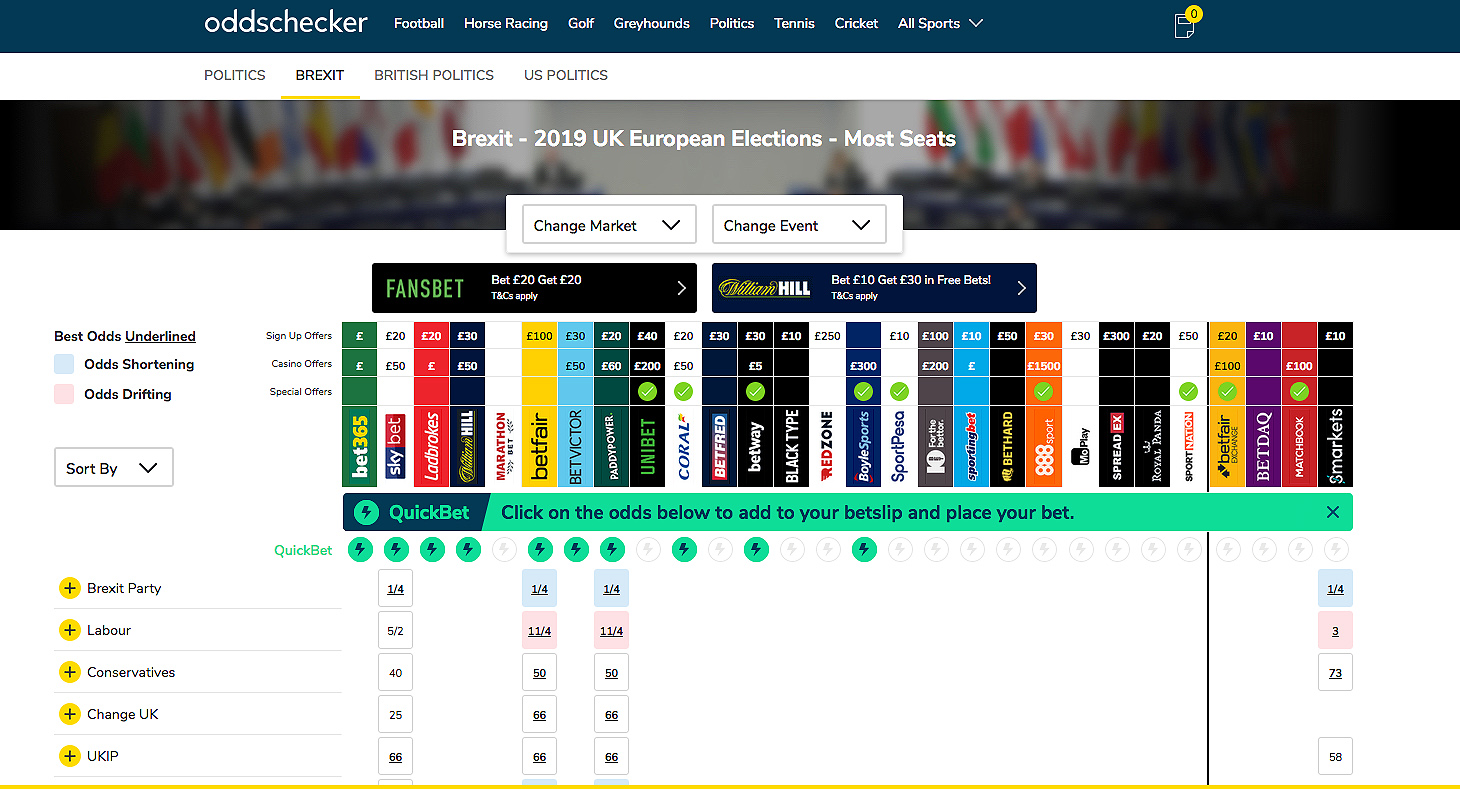Pick Smarkets 58 odds for UKIP
This screenshot has height=789, width=1460.
pos(1336,756)
